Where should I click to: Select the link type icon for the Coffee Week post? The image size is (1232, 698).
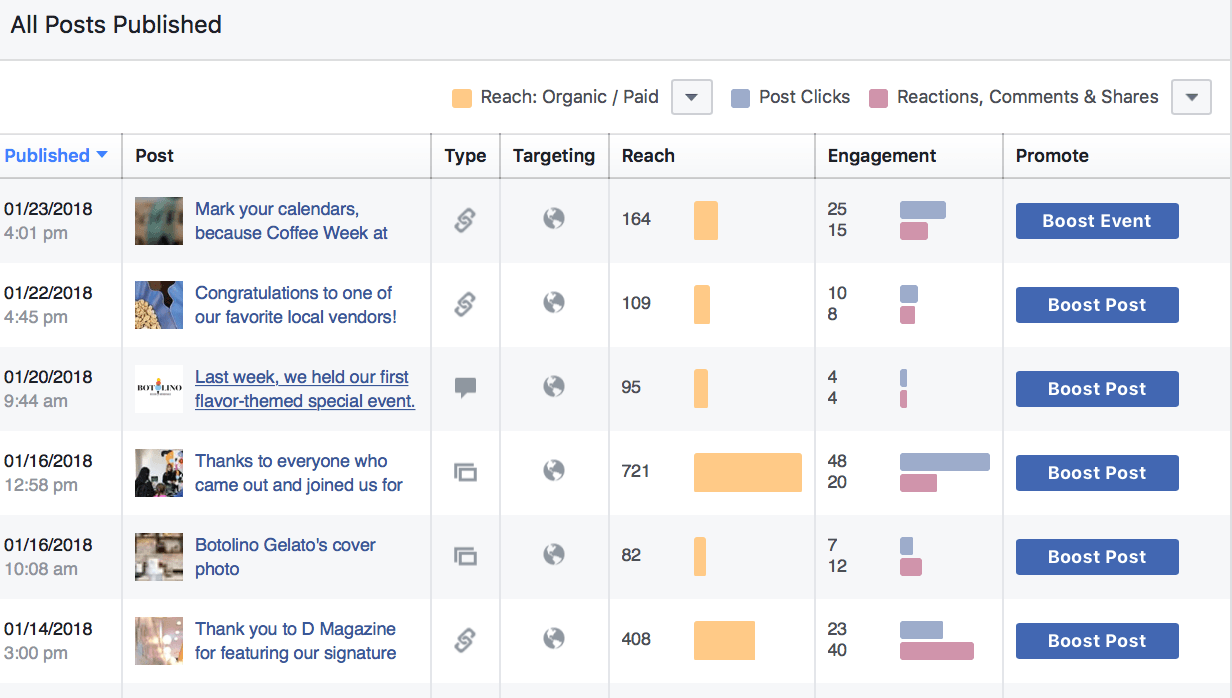point(465,221)
